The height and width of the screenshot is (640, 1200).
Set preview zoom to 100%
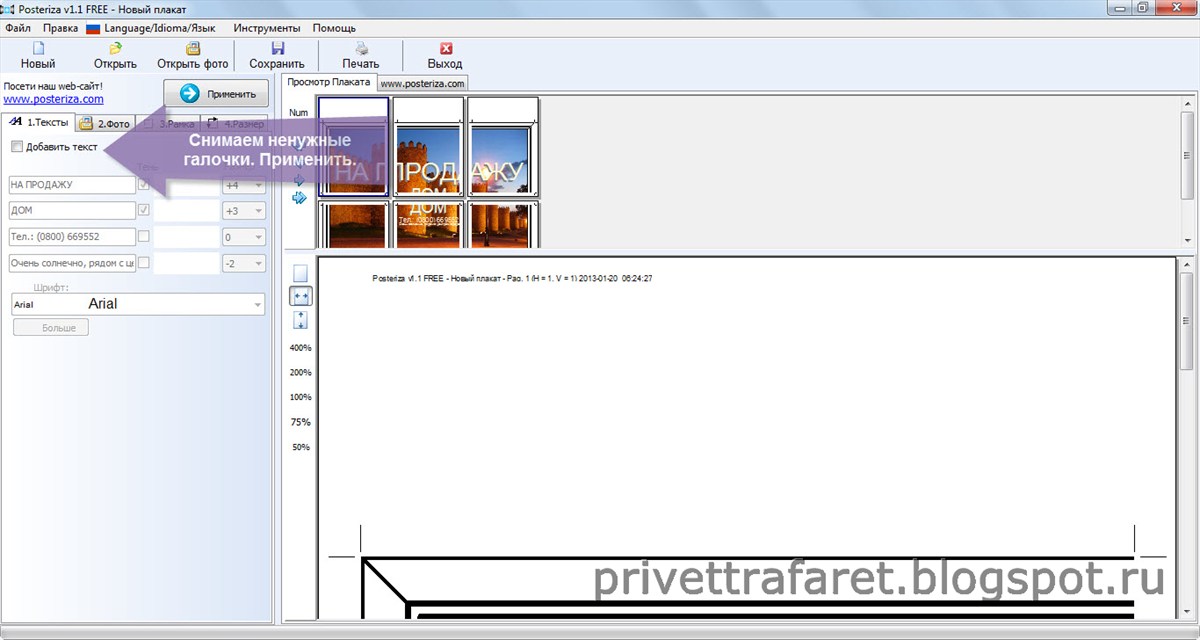[300, 397]
